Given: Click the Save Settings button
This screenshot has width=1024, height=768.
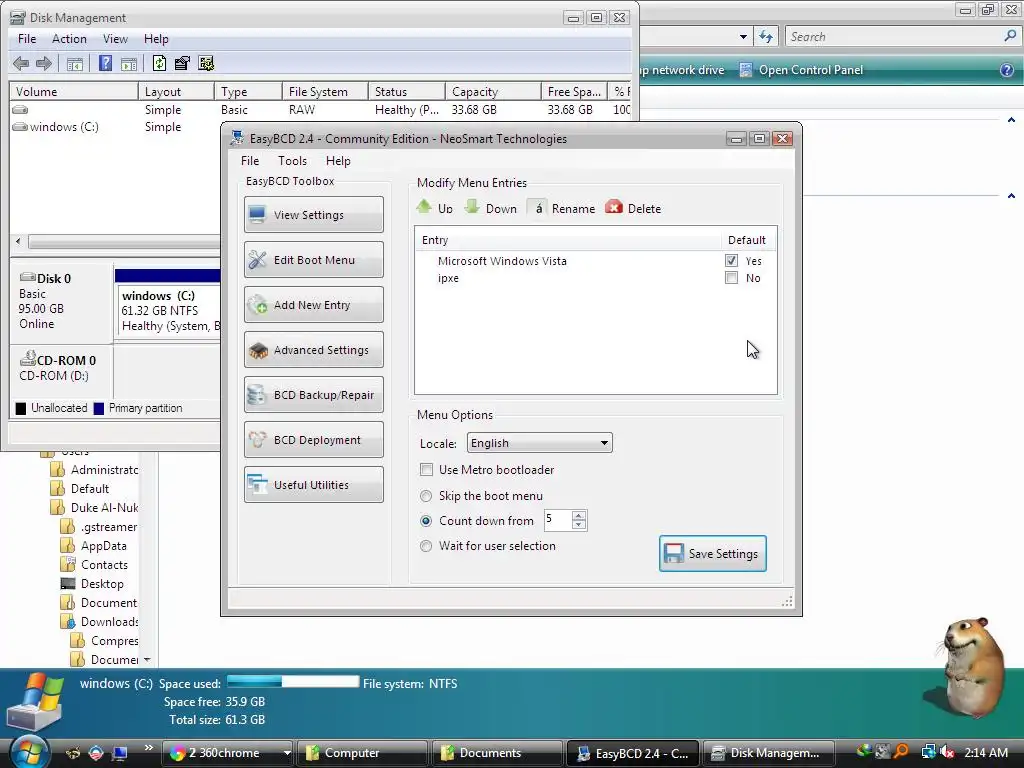Looking at the screenshot, I should pyautogui.click(x=712, y=554).
